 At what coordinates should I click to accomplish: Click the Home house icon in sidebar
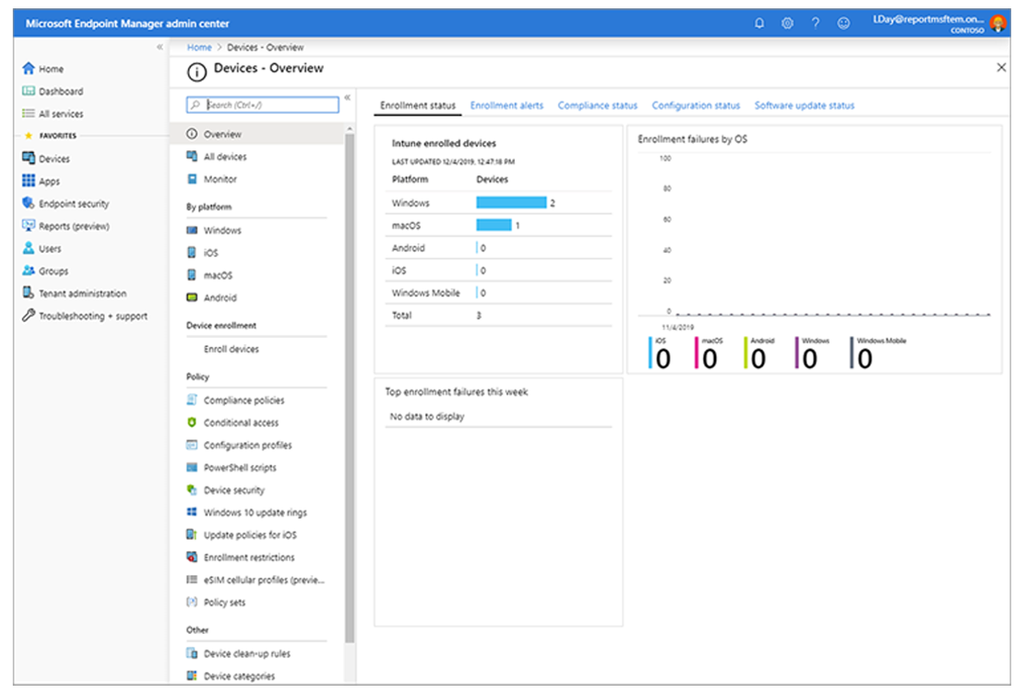pyautogui.click(x=29, y=69)
